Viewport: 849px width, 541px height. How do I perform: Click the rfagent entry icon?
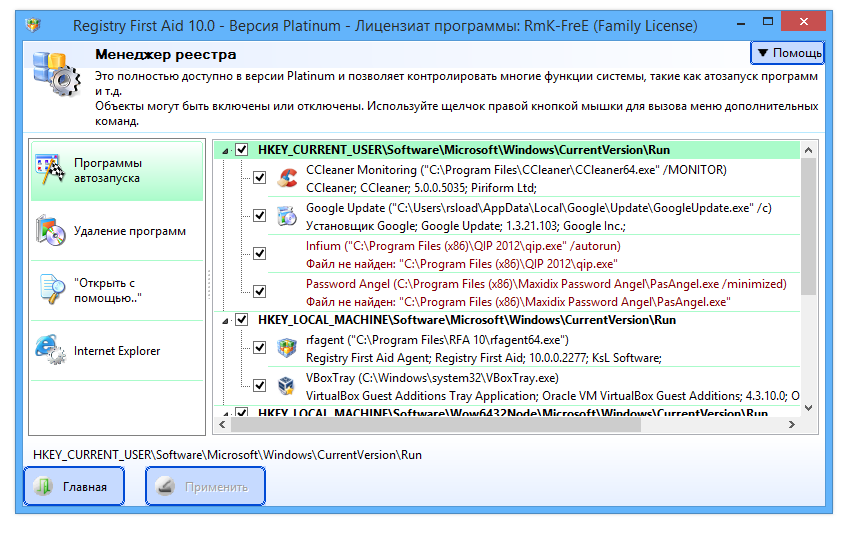[x=287, y=348]
